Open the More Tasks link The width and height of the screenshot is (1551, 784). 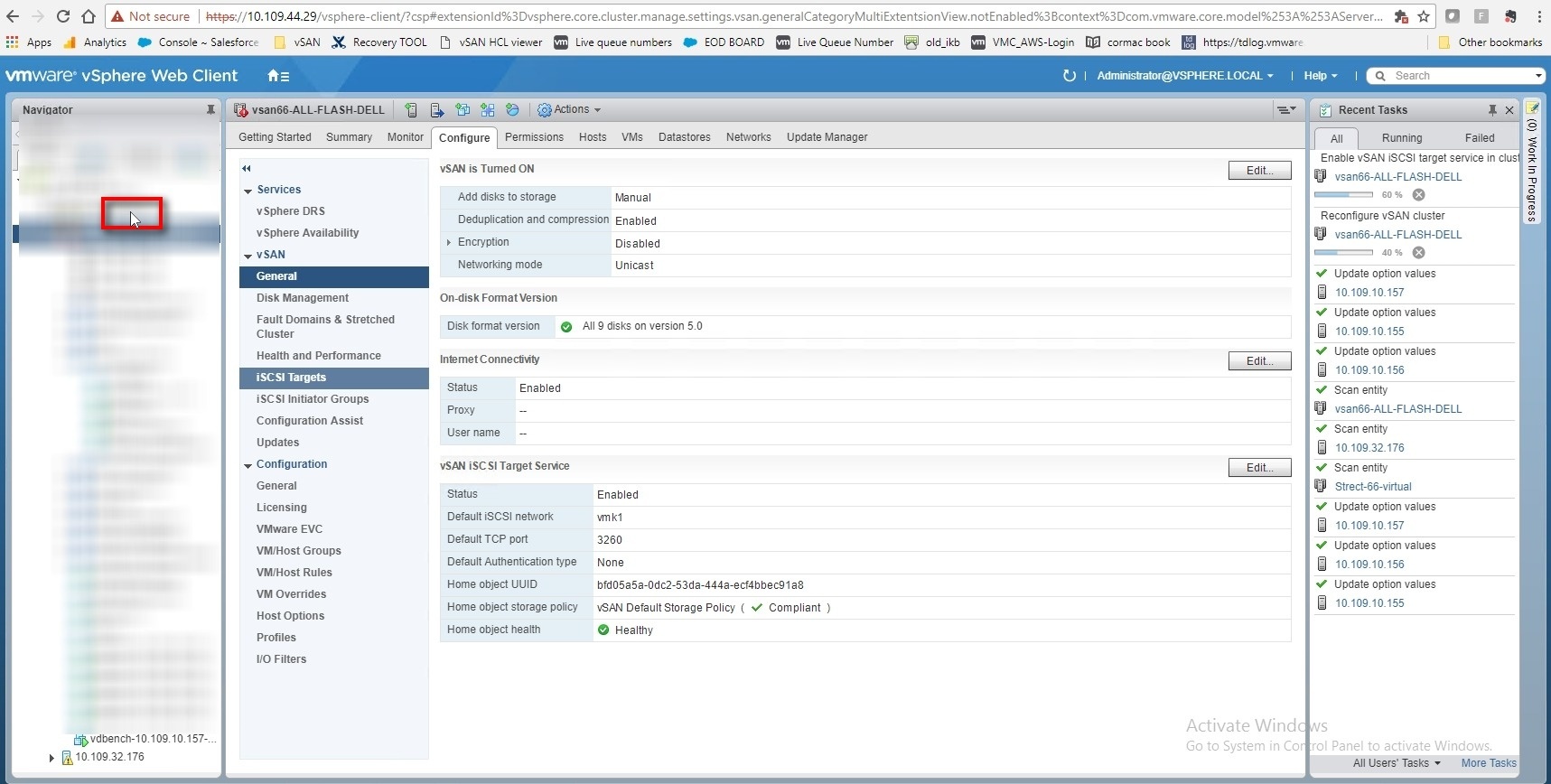(1488, 763)
